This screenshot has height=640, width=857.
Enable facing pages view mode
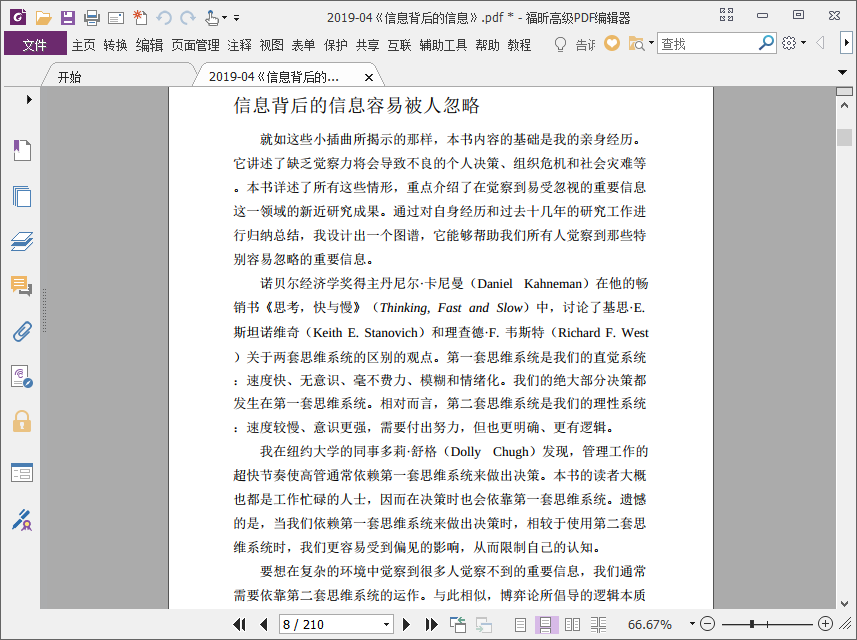[x=572, y=624]
